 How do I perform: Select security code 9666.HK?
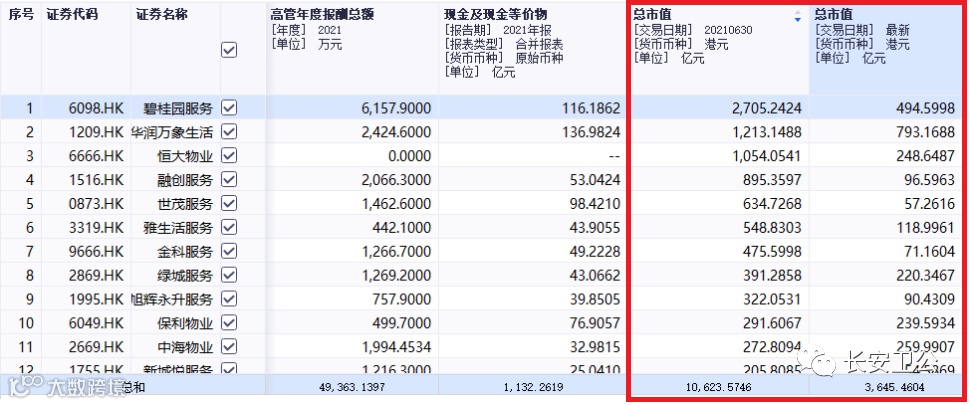(97, 252)
